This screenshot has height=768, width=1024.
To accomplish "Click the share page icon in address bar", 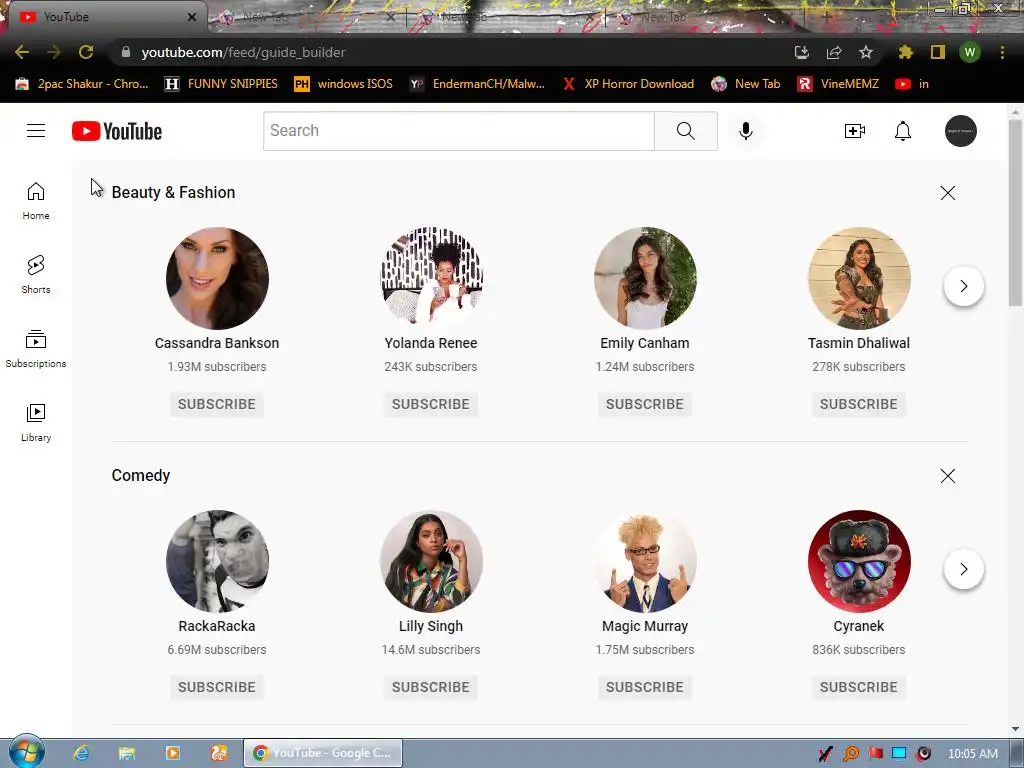I will [834, 52].
